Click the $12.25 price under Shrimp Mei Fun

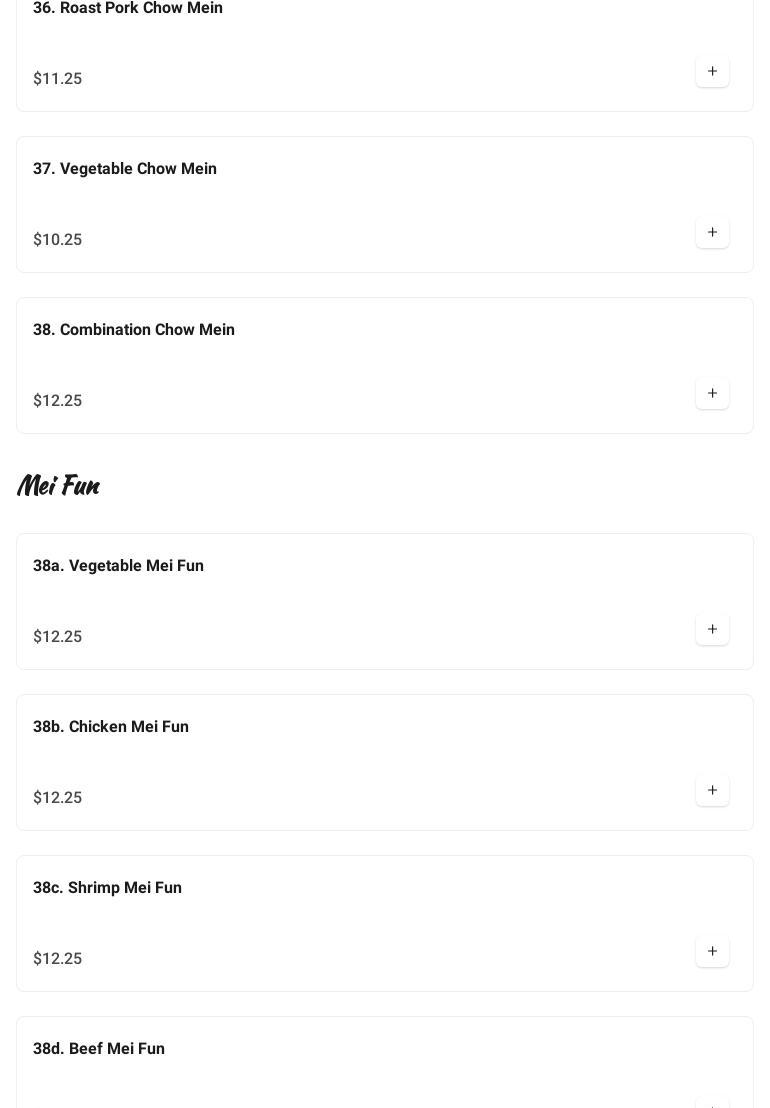coord(58,959)
